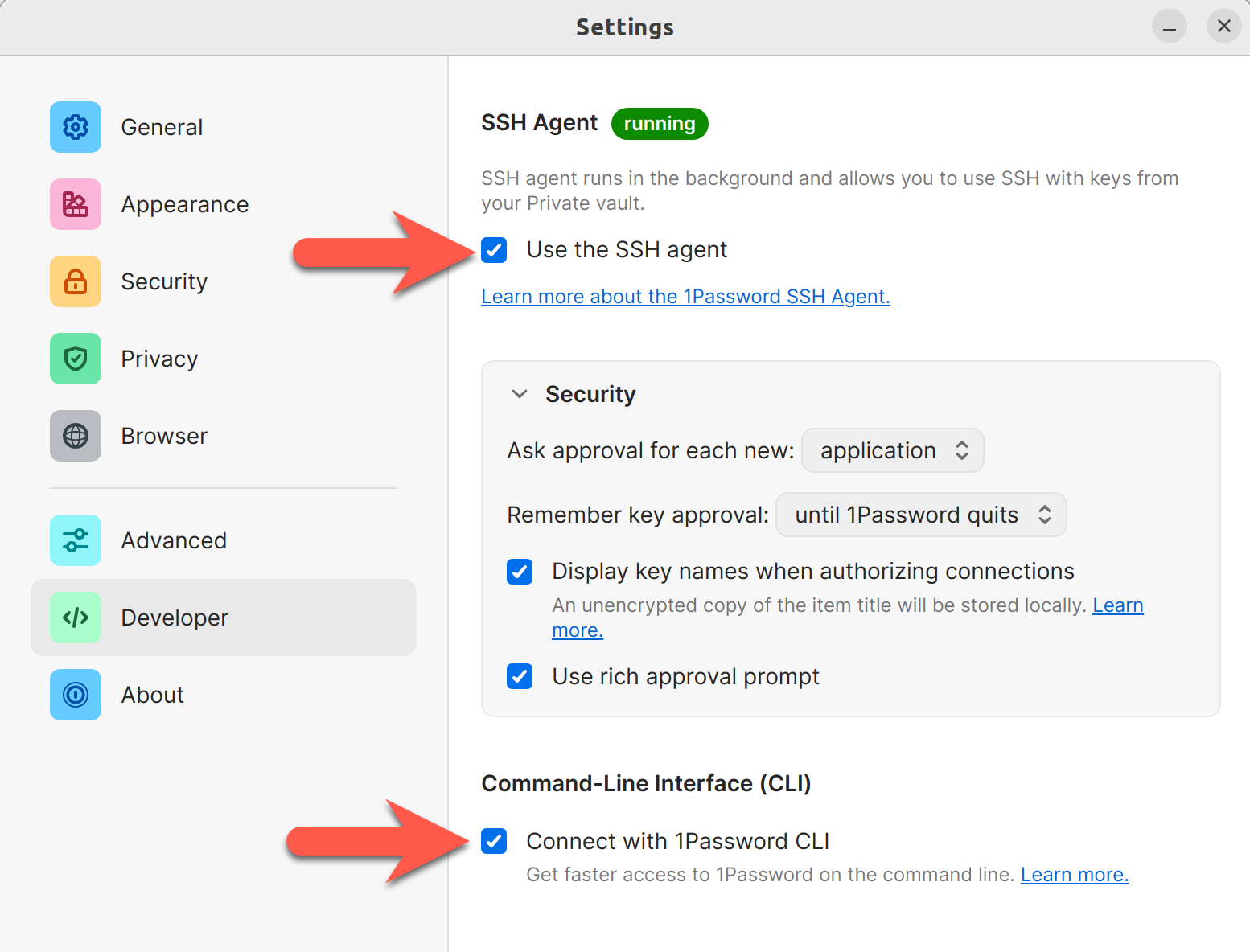Image resolution: width=1250 pixels, height=952 pixels.
Task: Open the Advanced settings section
Action: (224, 540)
